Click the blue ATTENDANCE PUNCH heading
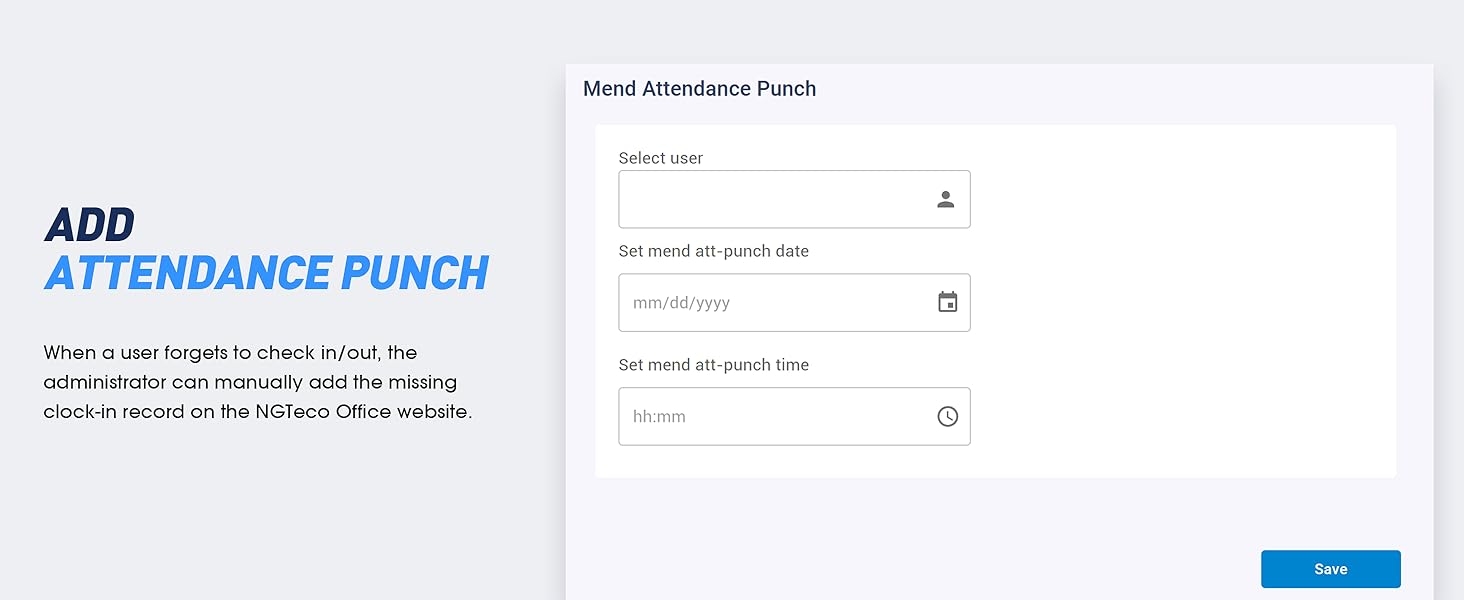 coord(266,273)
